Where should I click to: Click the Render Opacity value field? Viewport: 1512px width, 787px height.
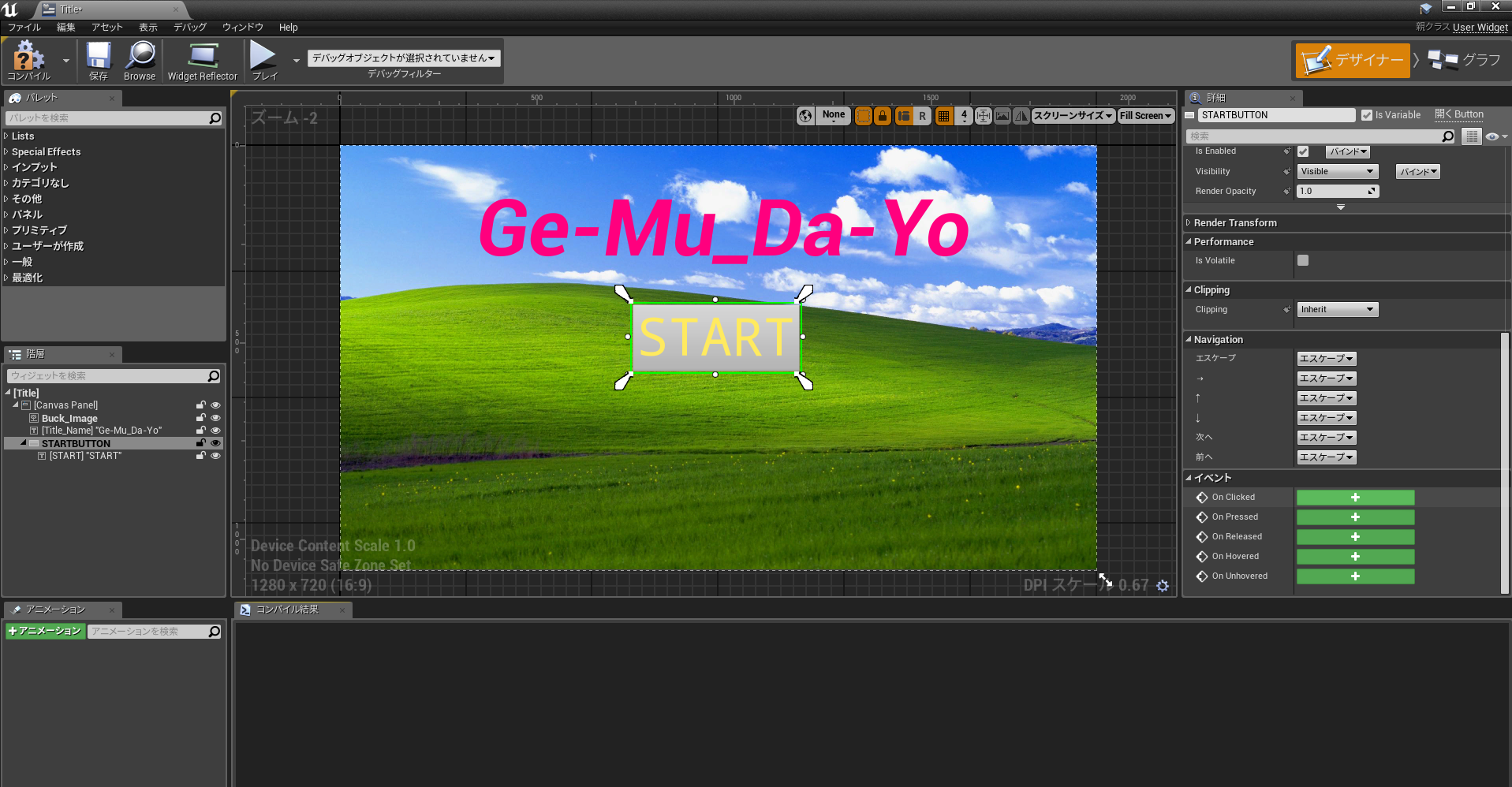(1333, 191)
